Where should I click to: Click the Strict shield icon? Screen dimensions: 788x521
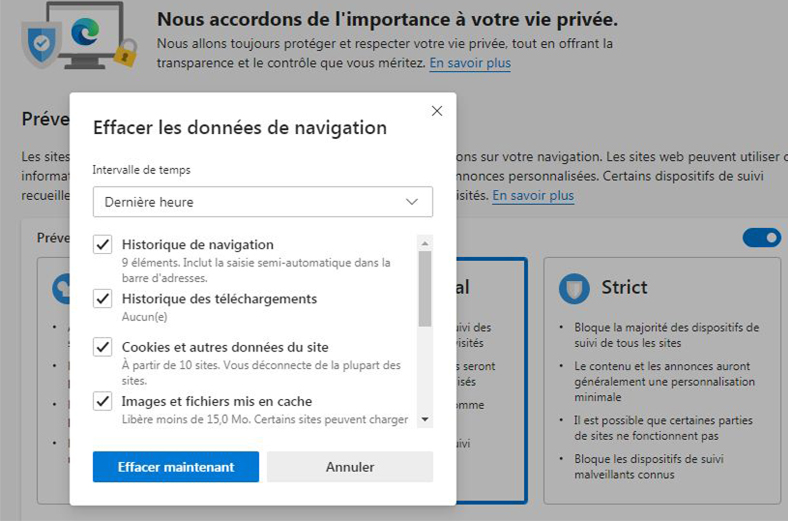(x=574, y=288)
